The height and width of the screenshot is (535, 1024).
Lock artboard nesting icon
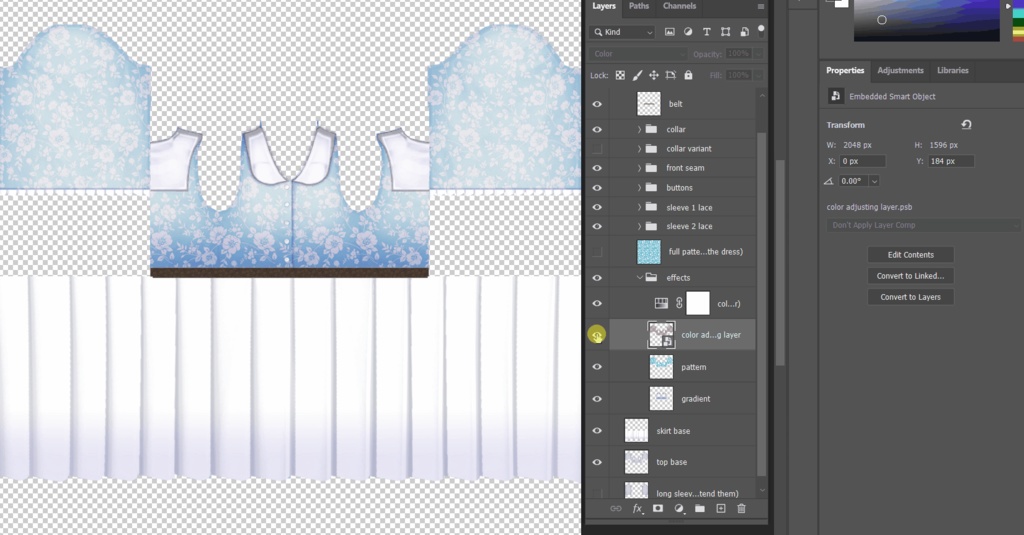(671, 75)
